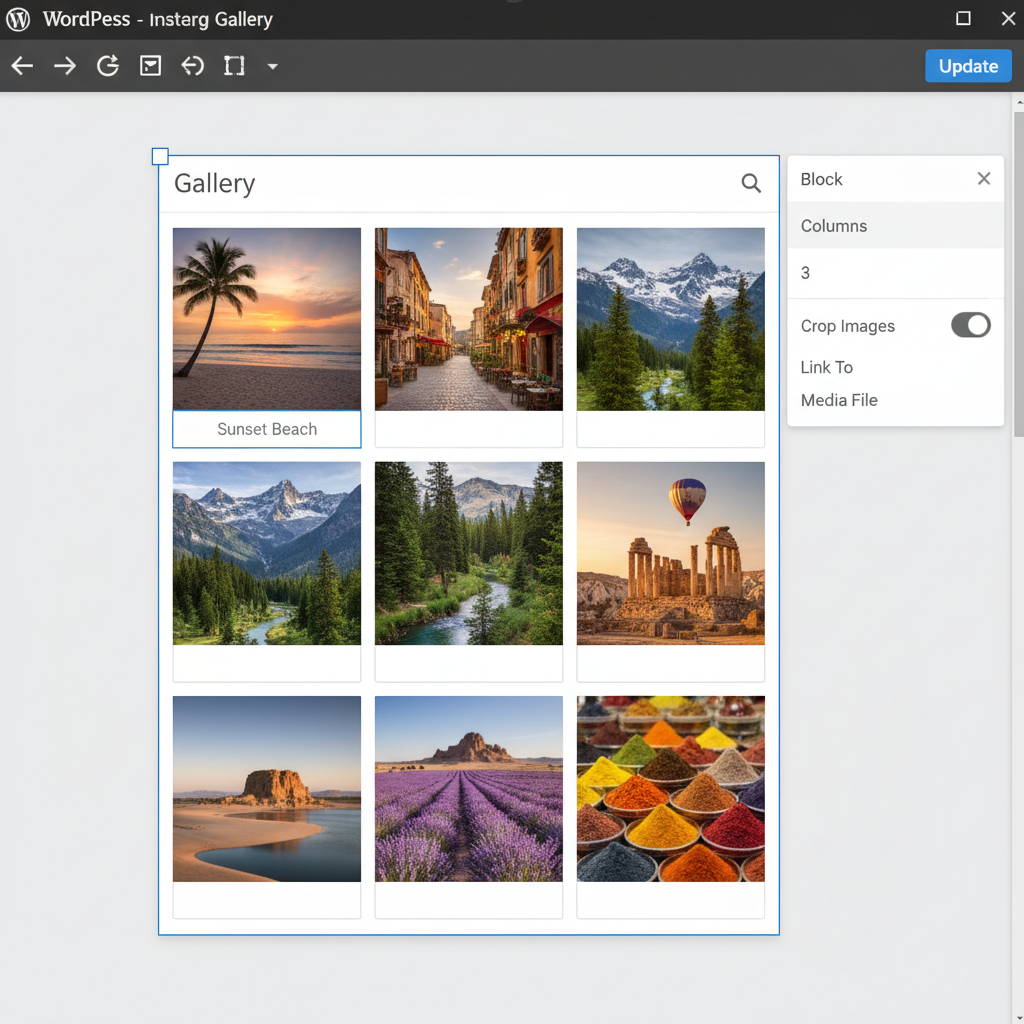Open the gallery search icon
The width and height of the screenshot is (1024, 1024).
point(751,184)
